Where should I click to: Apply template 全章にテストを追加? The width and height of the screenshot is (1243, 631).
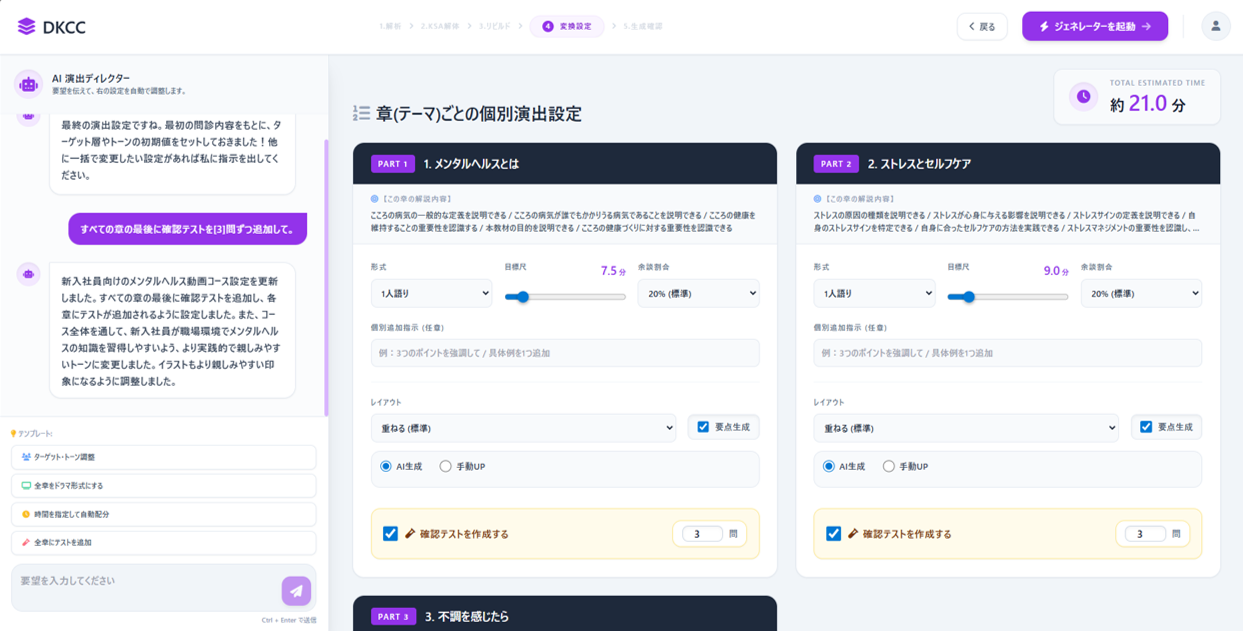[x=164, y=542]
